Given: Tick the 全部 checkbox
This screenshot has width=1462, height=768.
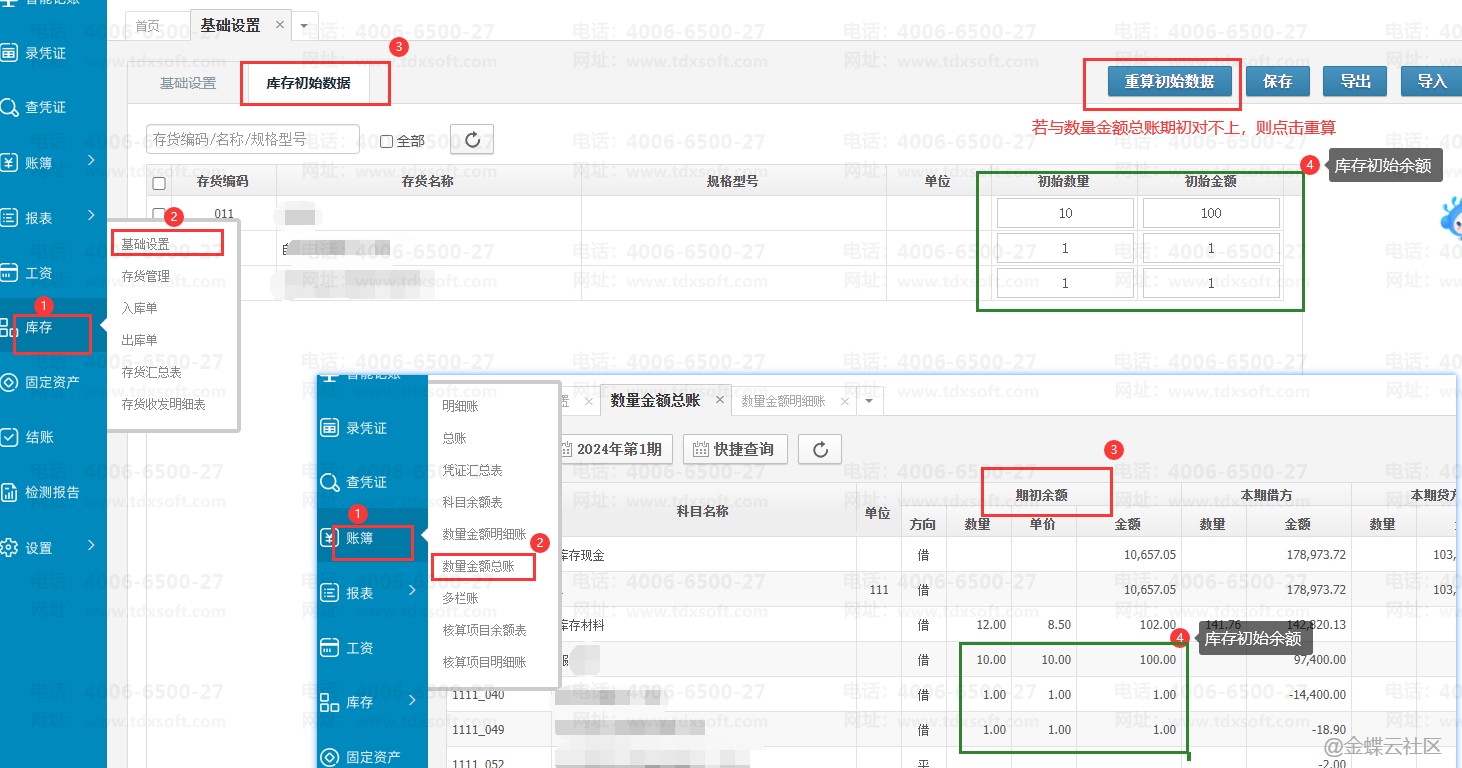Looking at the screenshot, I should tap(386, 141).
